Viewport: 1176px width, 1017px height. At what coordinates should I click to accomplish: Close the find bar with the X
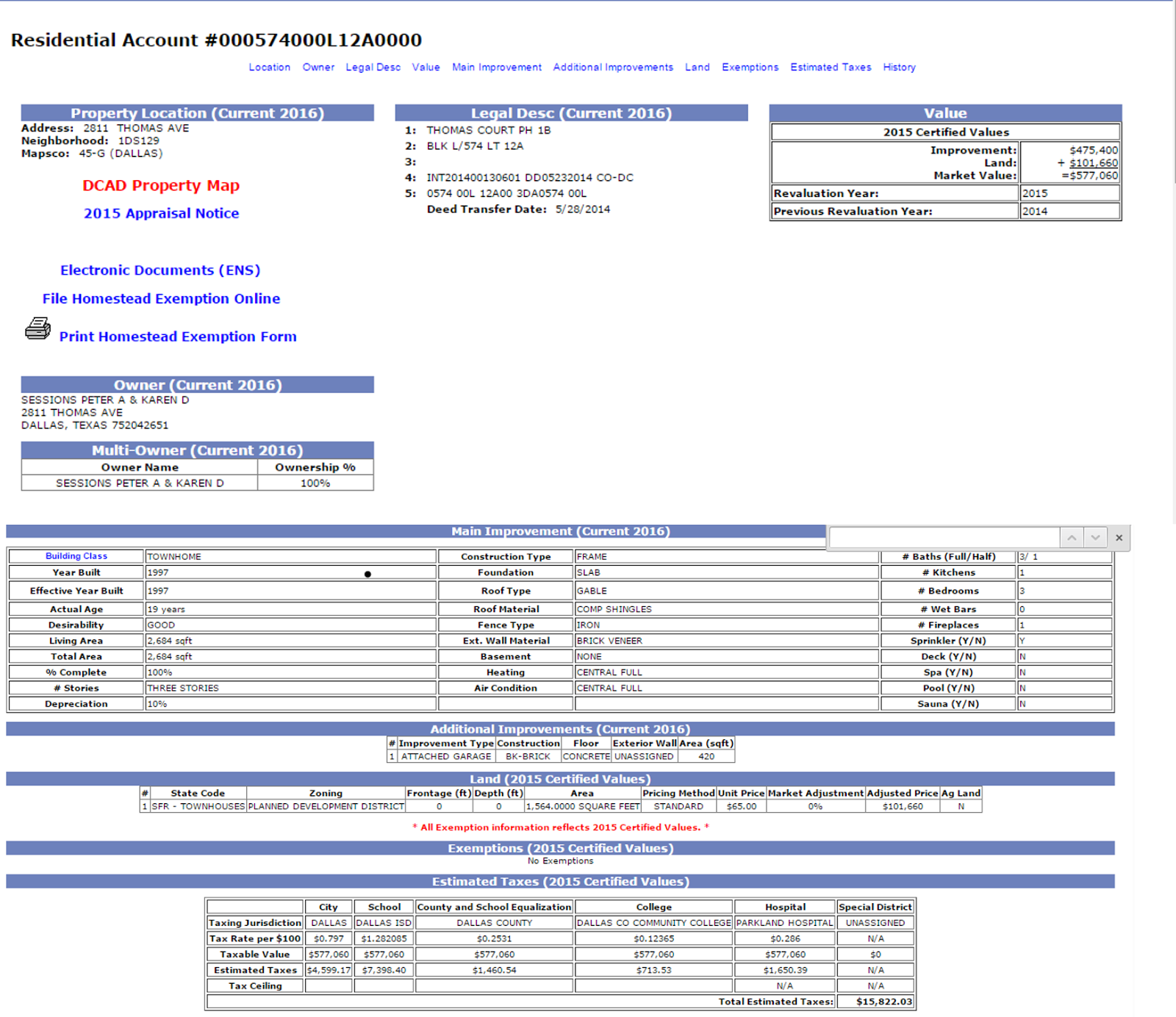point(1119,538)
